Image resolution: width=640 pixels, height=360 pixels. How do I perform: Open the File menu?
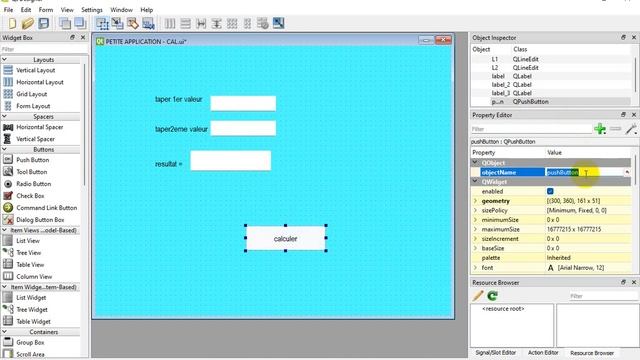(8, 9)
